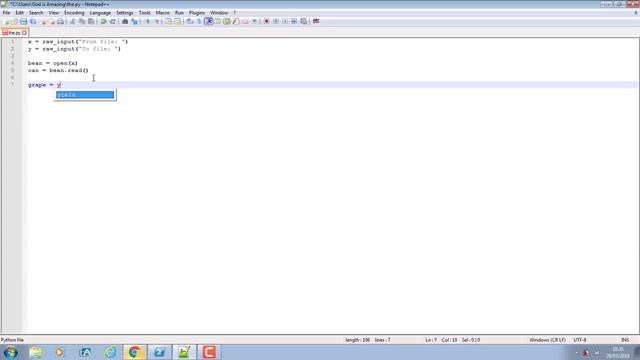The width and height of the screenshot is (640, 360).
Task: Close the the.py tab with its X
Action: pyautogui.click(x=24, y=33)
